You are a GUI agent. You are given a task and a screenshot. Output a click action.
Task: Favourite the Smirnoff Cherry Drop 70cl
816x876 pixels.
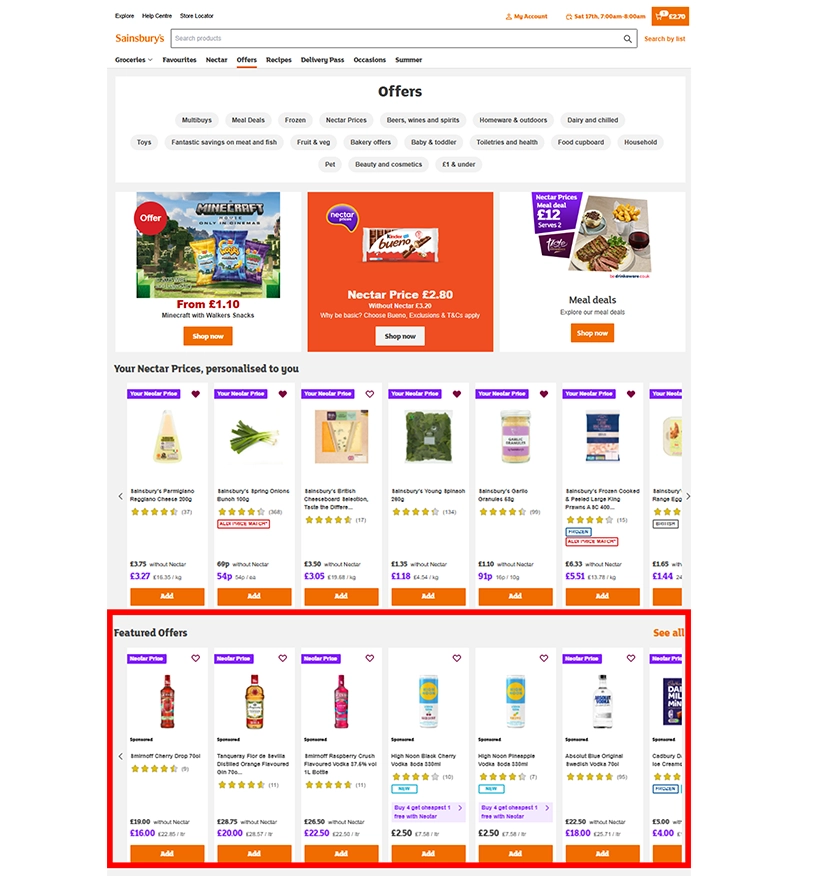pyautogui.click(x=195, y=659)
